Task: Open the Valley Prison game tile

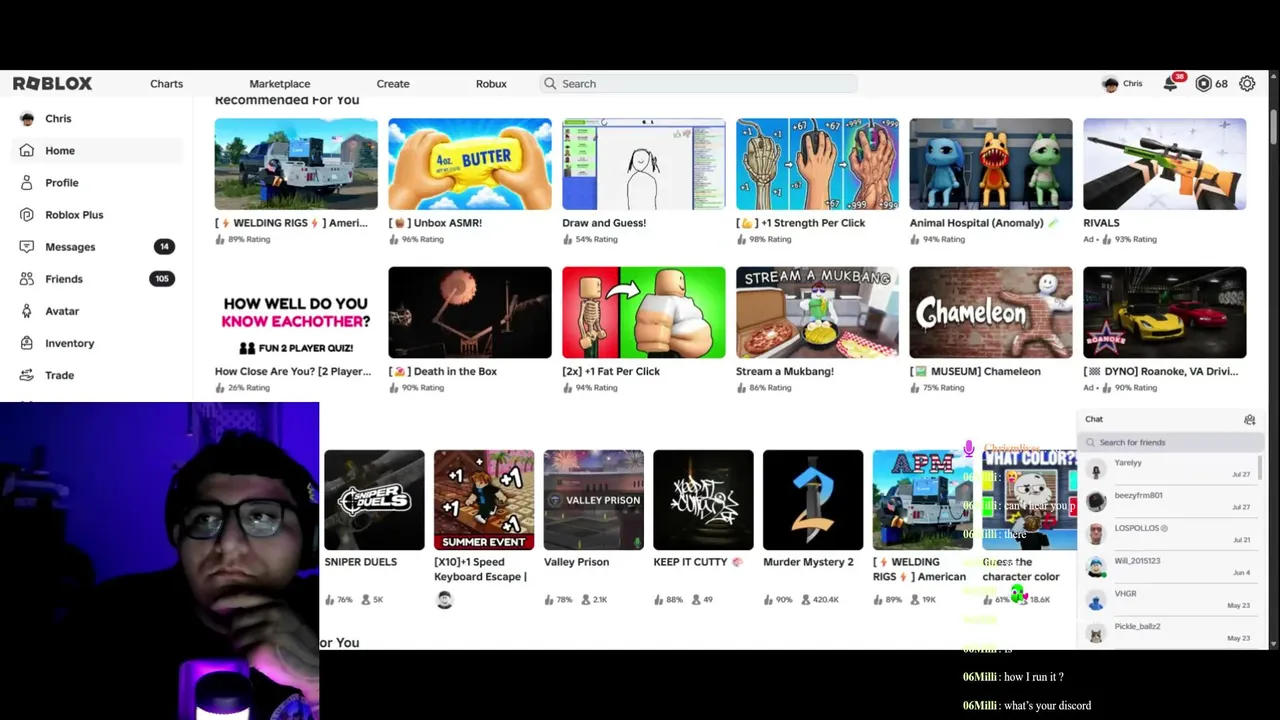Action: 594,500
